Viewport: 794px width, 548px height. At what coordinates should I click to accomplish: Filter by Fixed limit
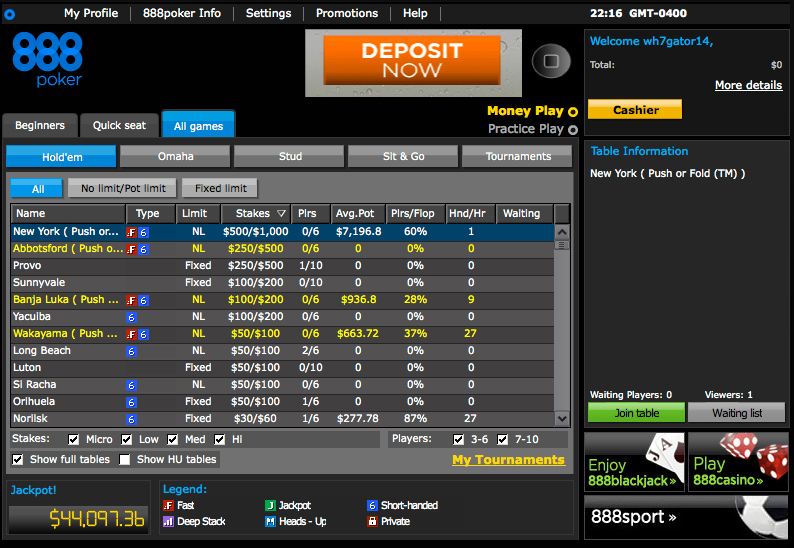pos(220,188)
